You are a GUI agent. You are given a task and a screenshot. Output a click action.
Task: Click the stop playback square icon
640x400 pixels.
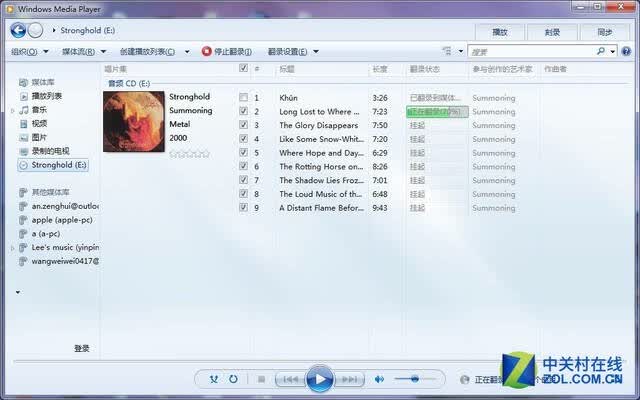coord(262,380)
